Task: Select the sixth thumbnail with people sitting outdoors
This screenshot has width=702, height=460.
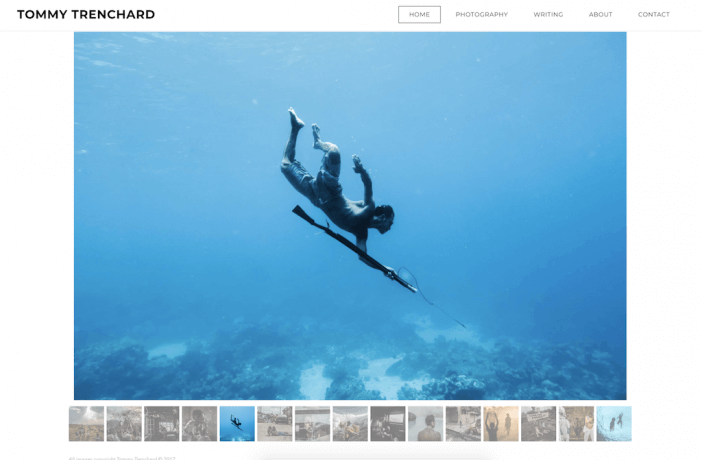Action: pyautogui.click(x=274, y=424)
